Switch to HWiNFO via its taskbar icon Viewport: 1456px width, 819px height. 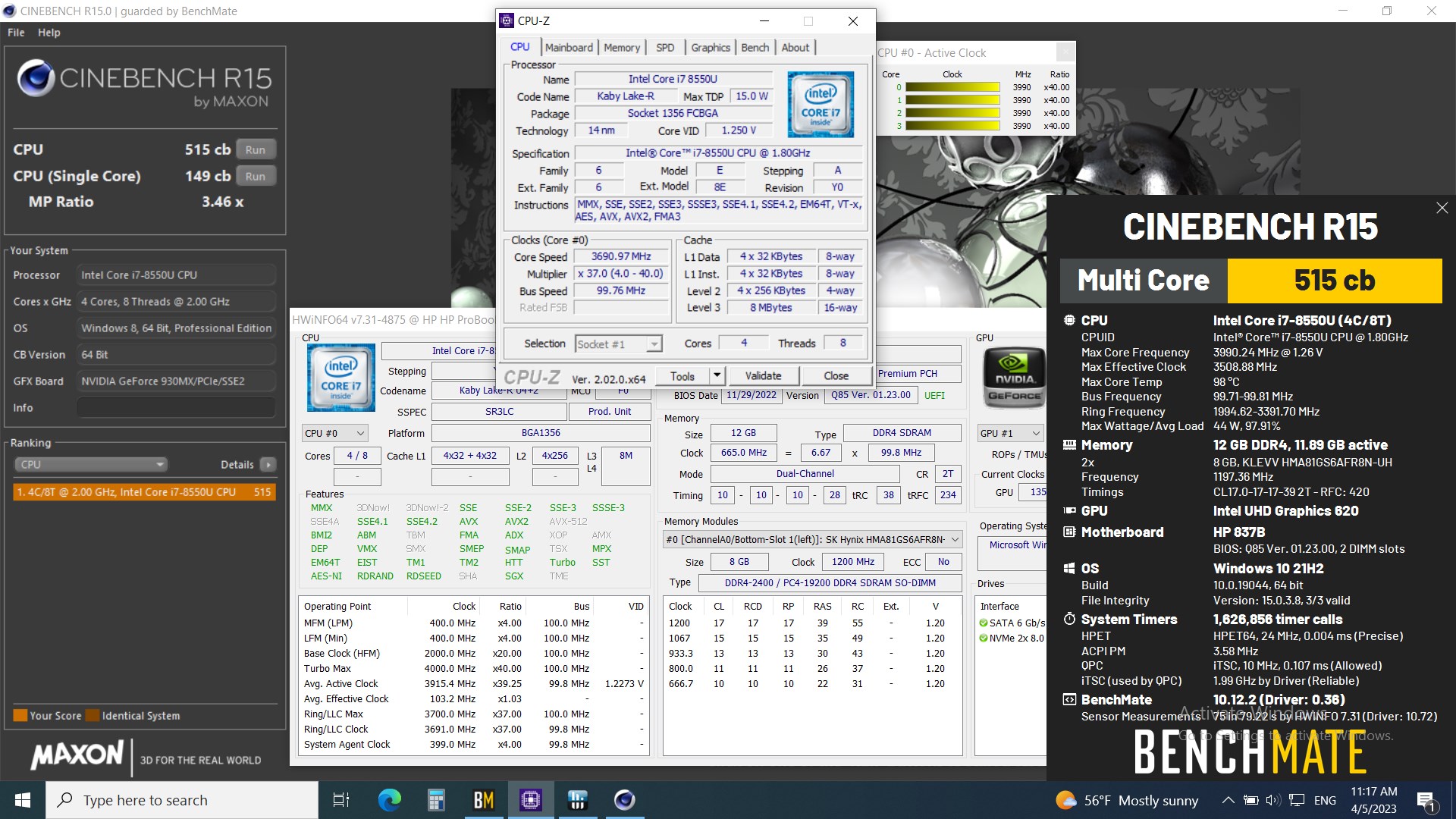click(x=577, y=800)
